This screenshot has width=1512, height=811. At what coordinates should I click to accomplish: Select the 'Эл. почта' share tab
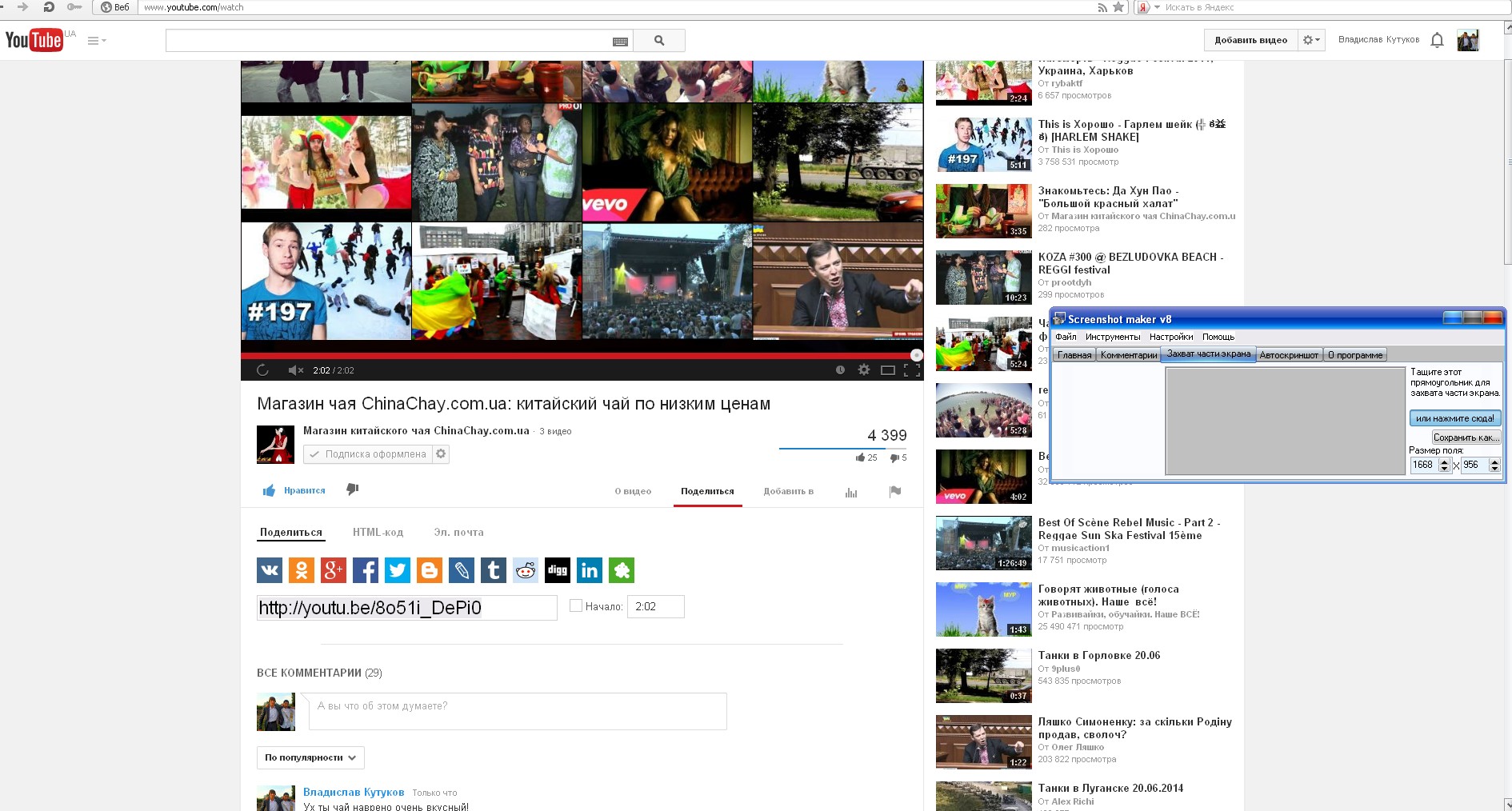click(458, 532)
